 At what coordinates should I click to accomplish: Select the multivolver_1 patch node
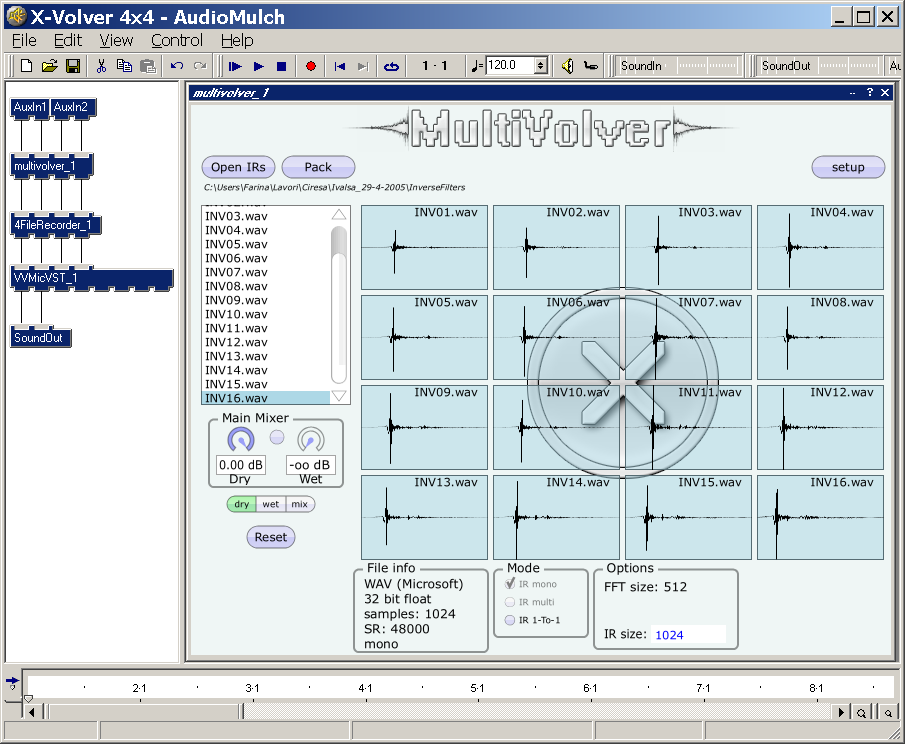coord(51,166)
